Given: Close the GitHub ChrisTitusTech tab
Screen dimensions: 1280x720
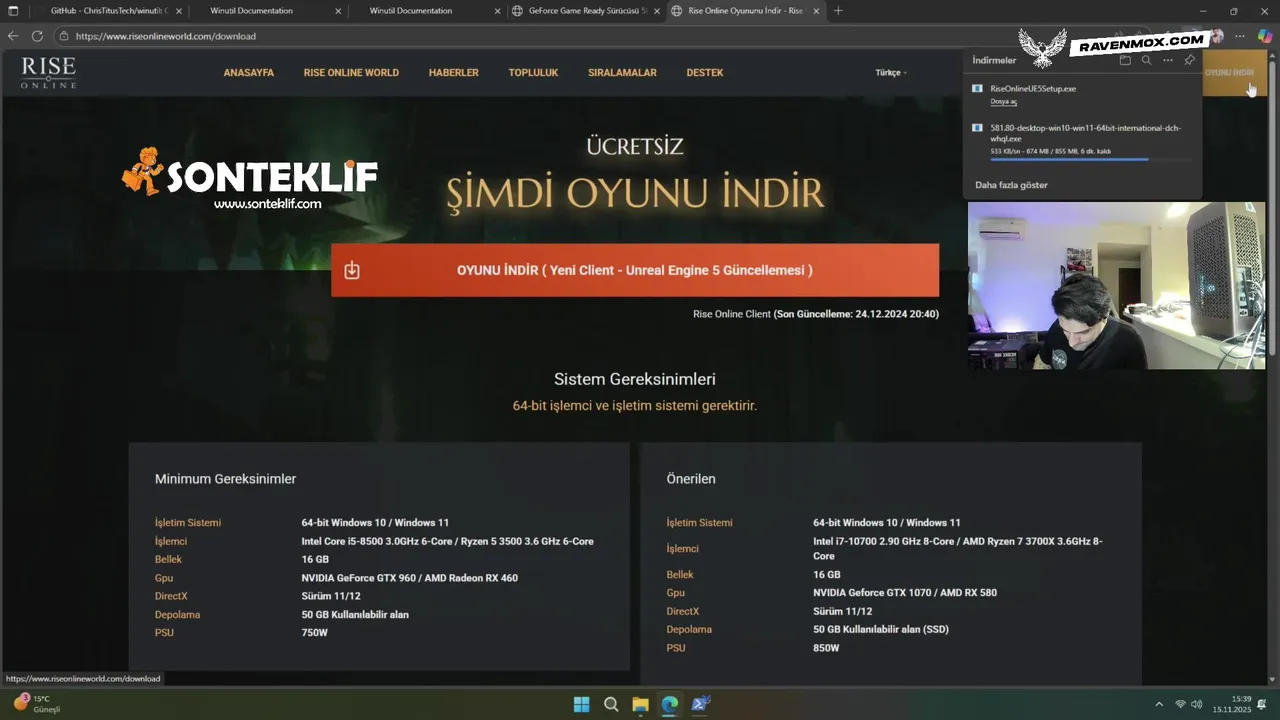Looking at the screenshot, I should (179, 11).
